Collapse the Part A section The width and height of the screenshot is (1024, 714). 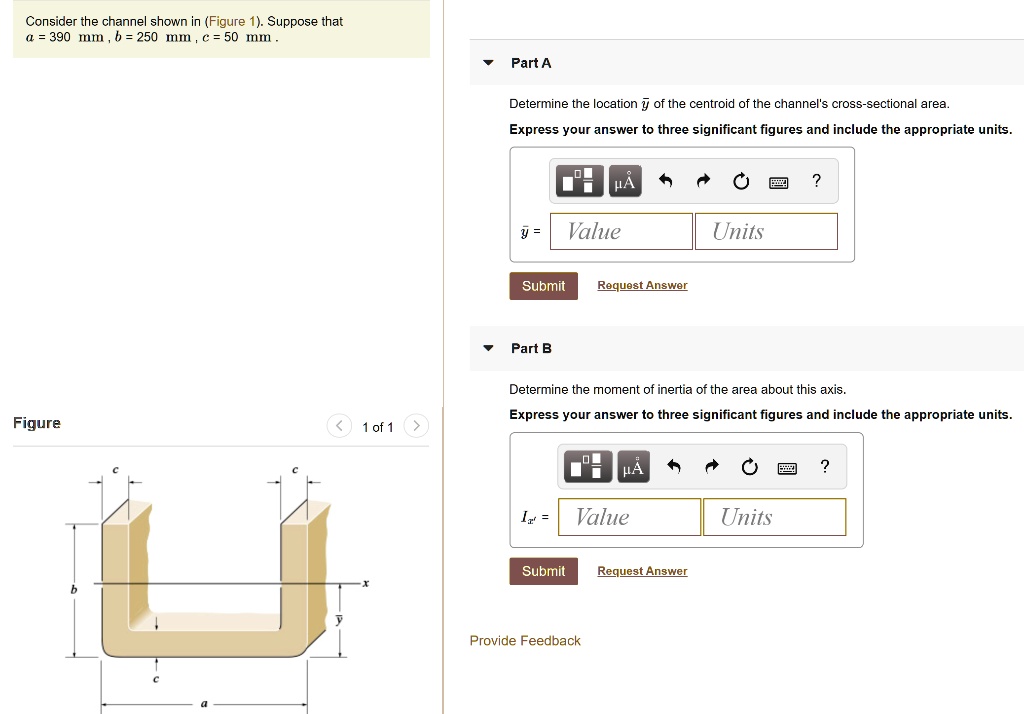487,62
